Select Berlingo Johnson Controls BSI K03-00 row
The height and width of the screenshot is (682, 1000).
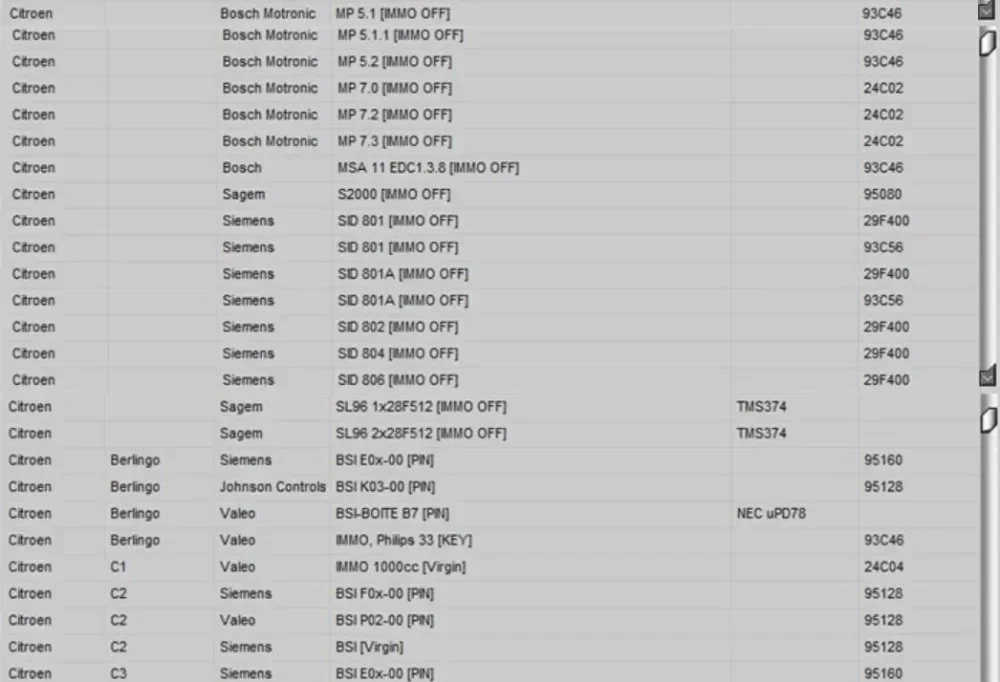490,487
